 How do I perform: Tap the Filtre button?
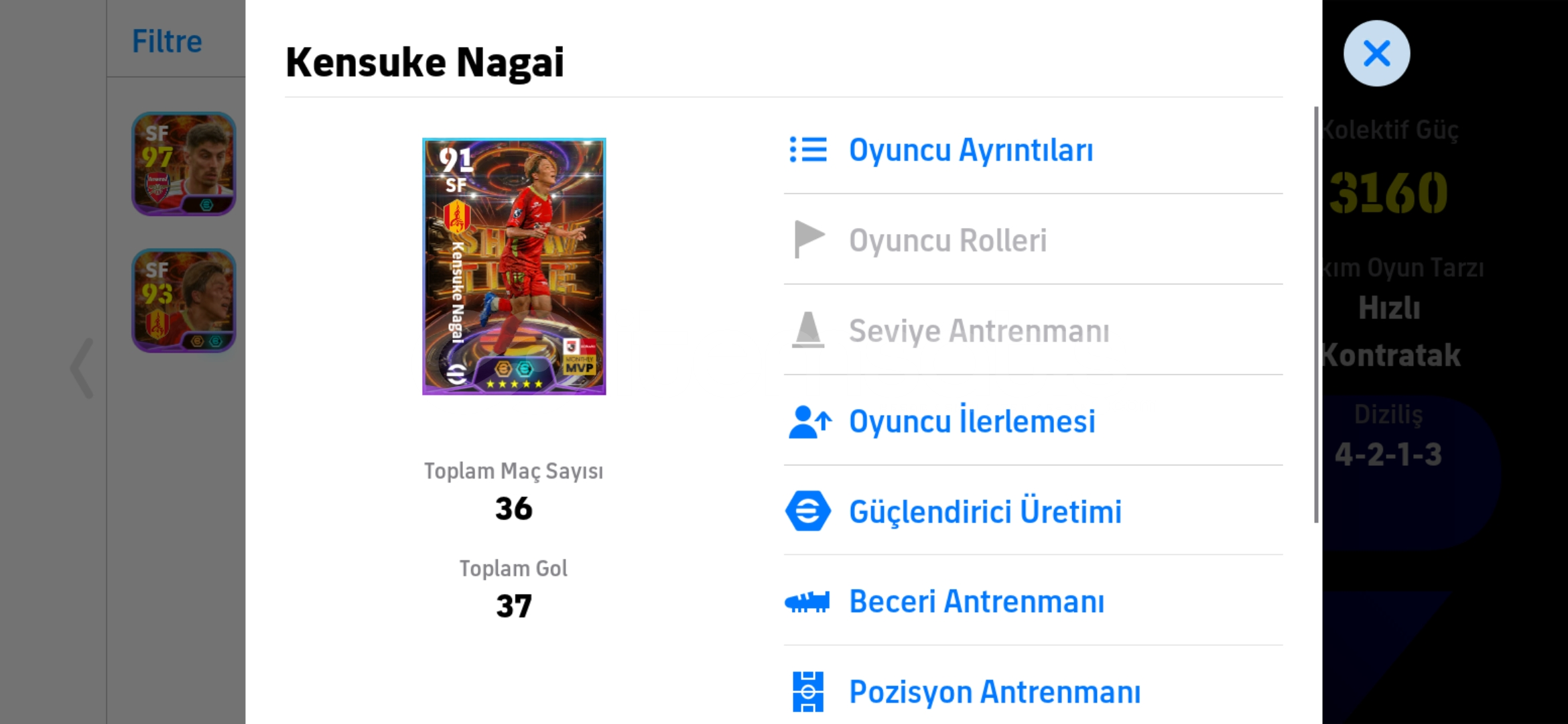click(167, 41)
